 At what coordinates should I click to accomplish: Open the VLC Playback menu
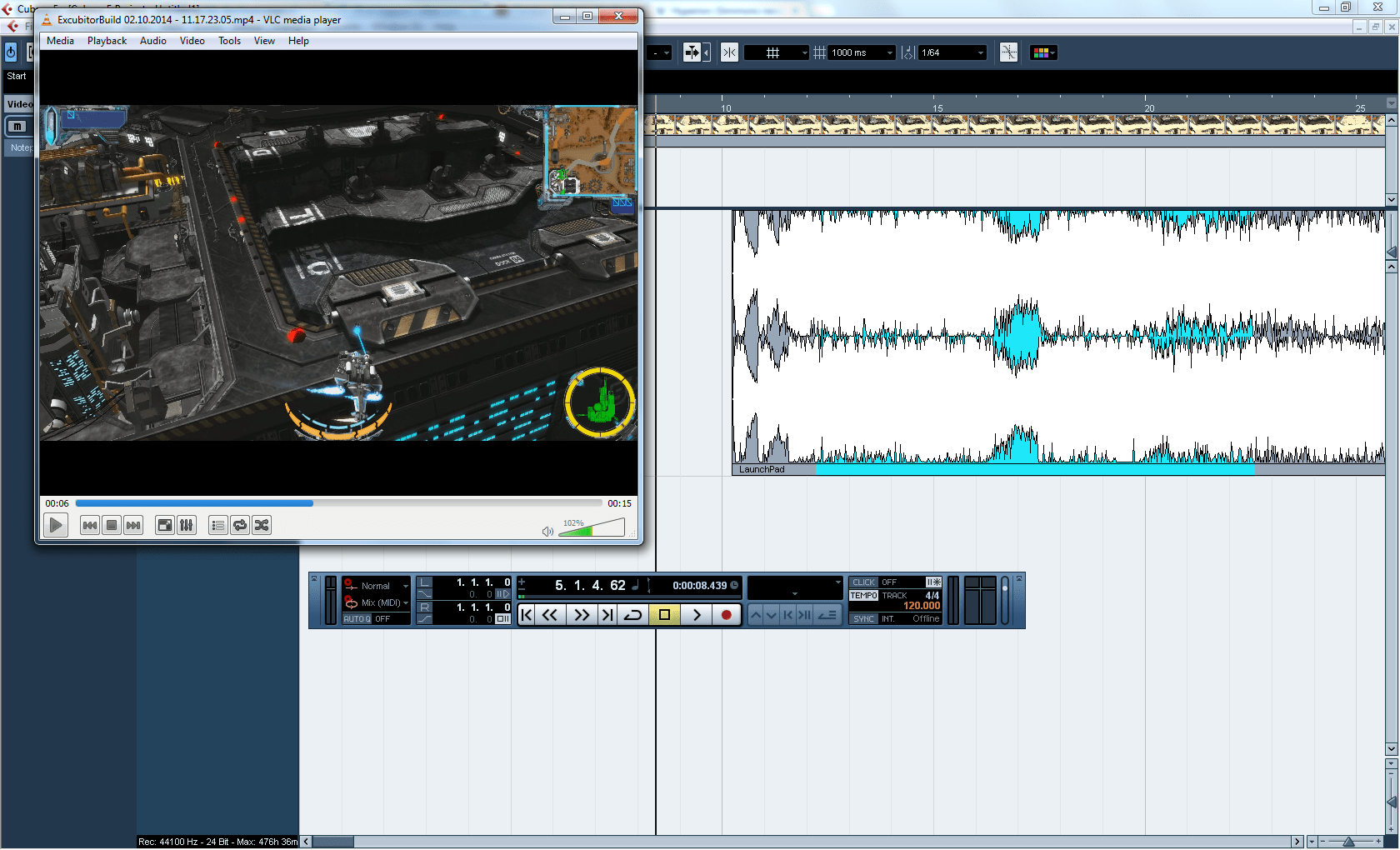pyautogui.click(x=107, y=41)
